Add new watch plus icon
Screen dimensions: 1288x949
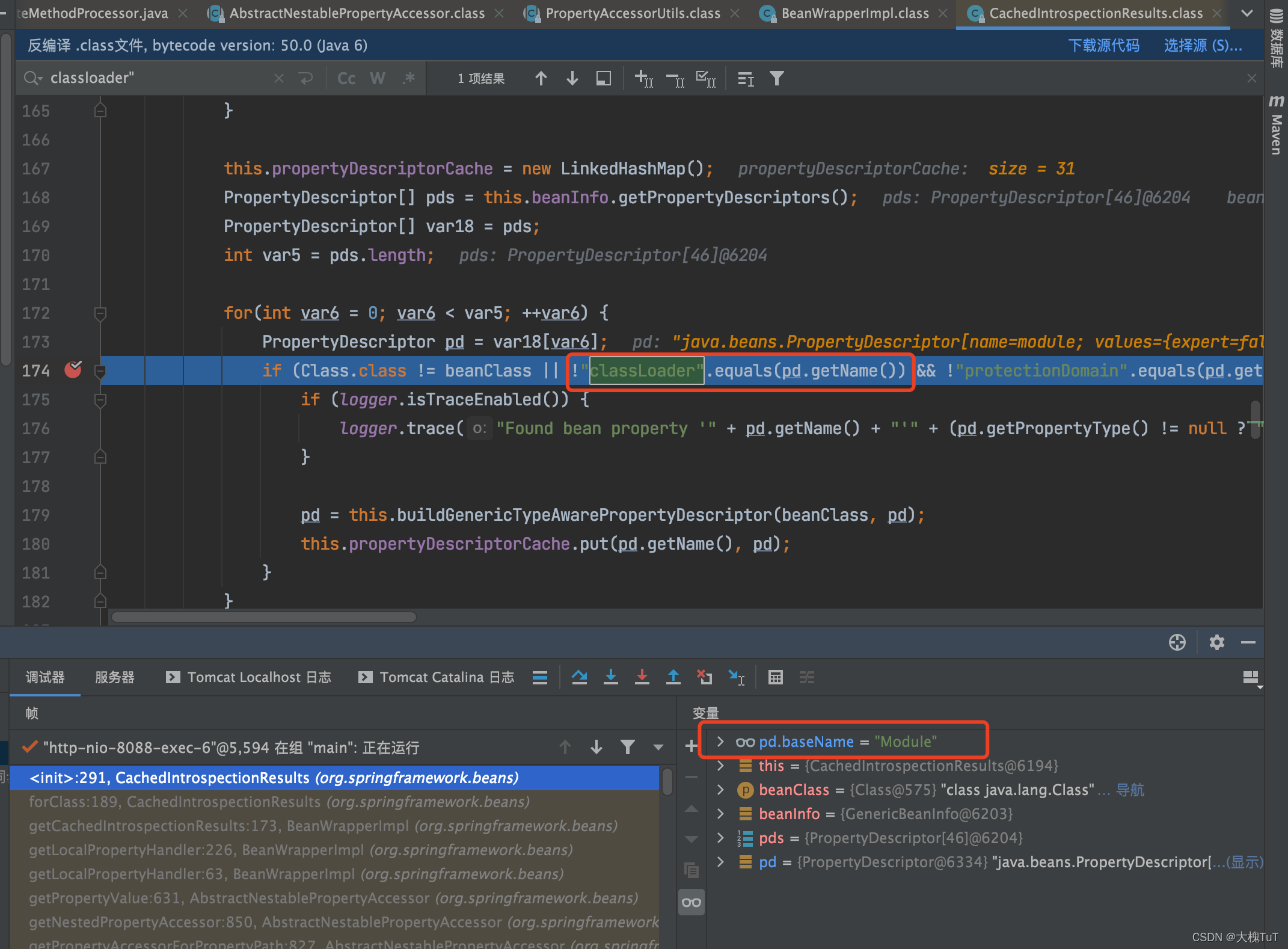click(x=692, y=746)
